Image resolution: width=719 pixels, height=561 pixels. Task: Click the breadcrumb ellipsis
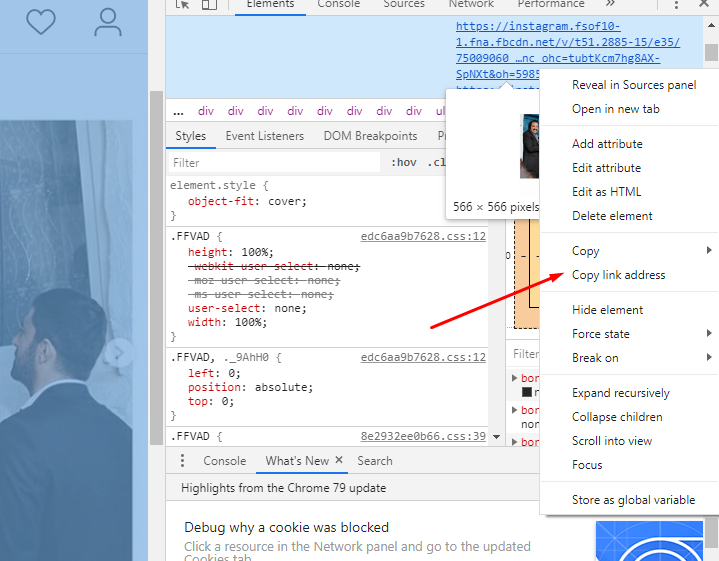[178, 111]
